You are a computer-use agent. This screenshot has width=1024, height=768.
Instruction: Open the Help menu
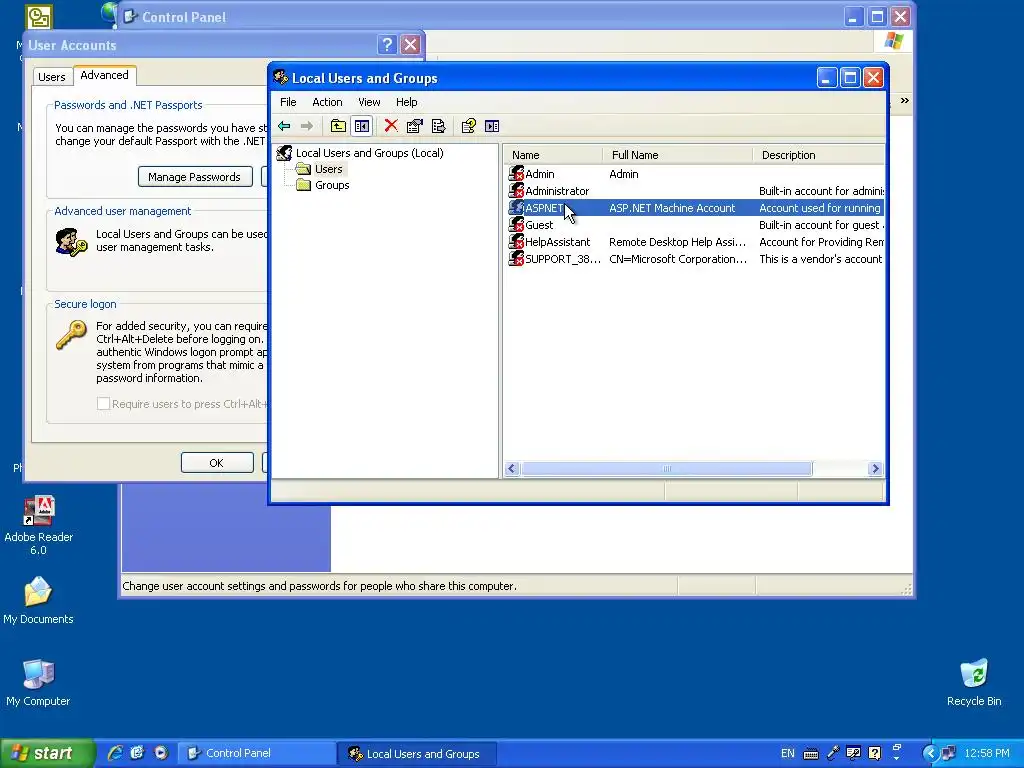(406, 102)
